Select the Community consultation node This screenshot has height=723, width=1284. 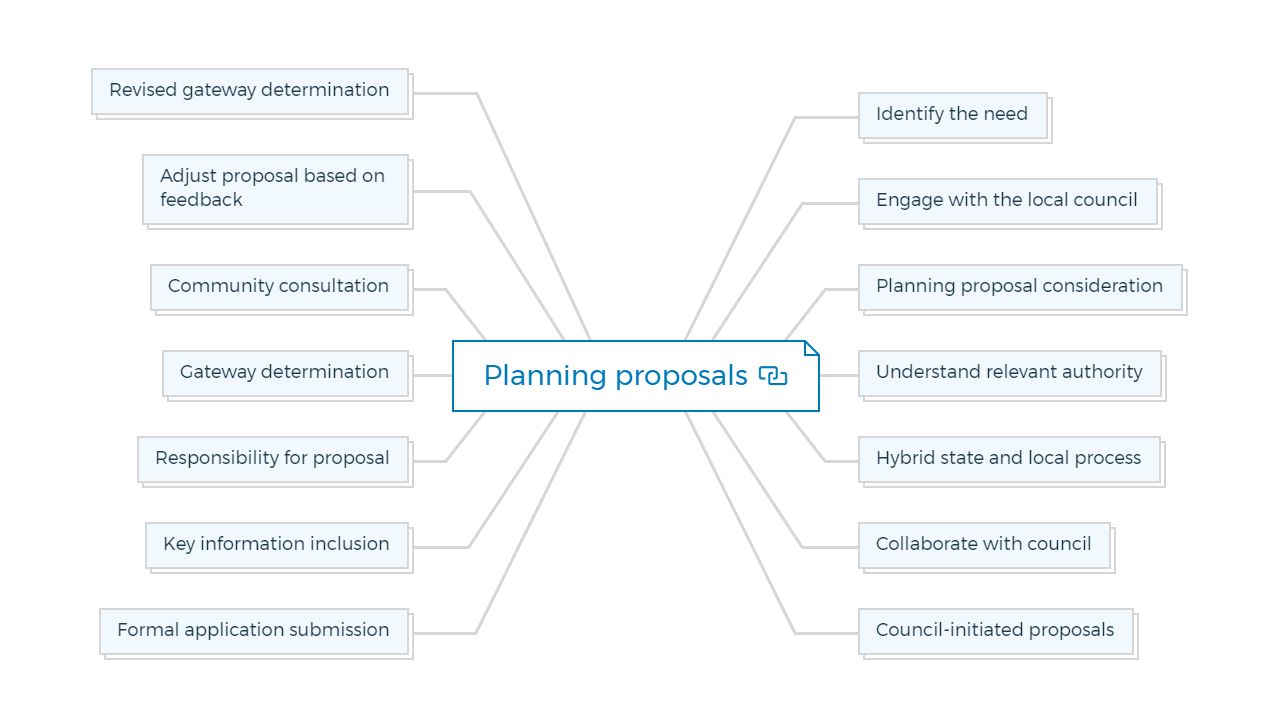click(x=280, y=287)
